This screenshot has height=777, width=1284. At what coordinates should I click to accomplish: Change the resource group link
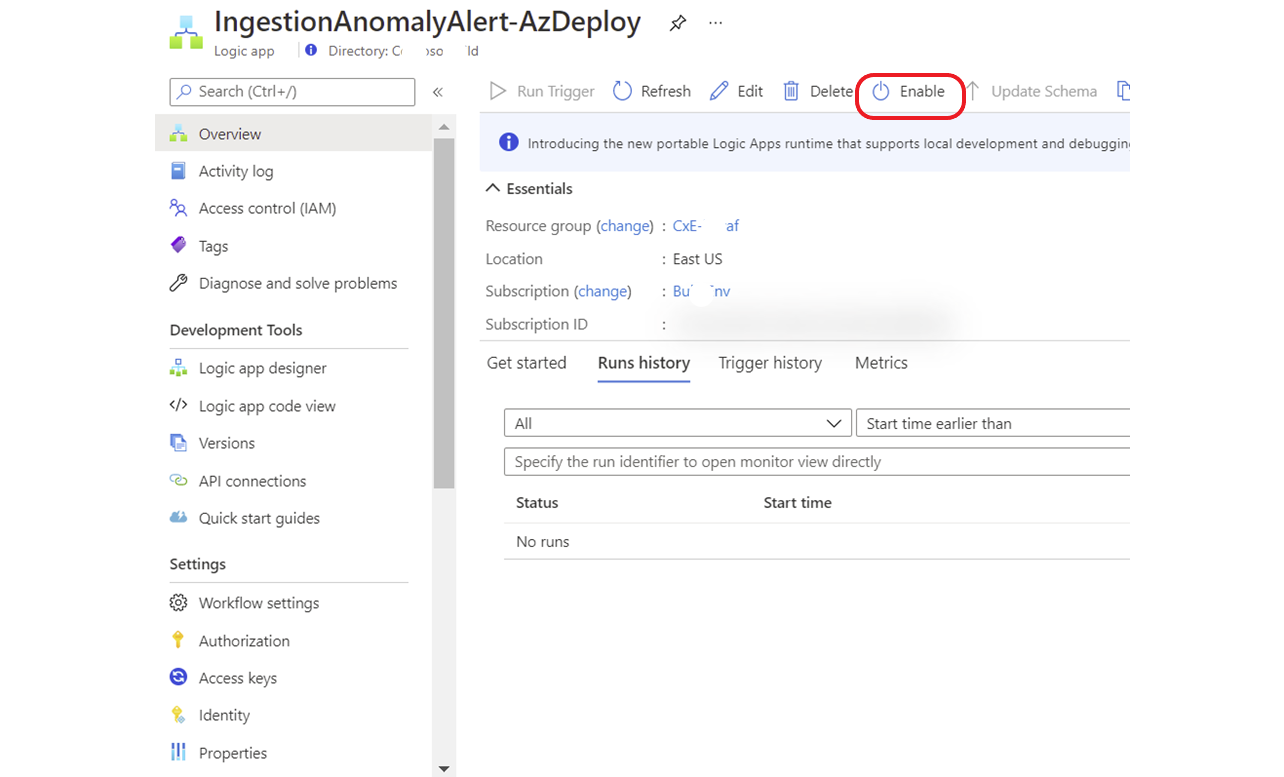click(625, 226)
